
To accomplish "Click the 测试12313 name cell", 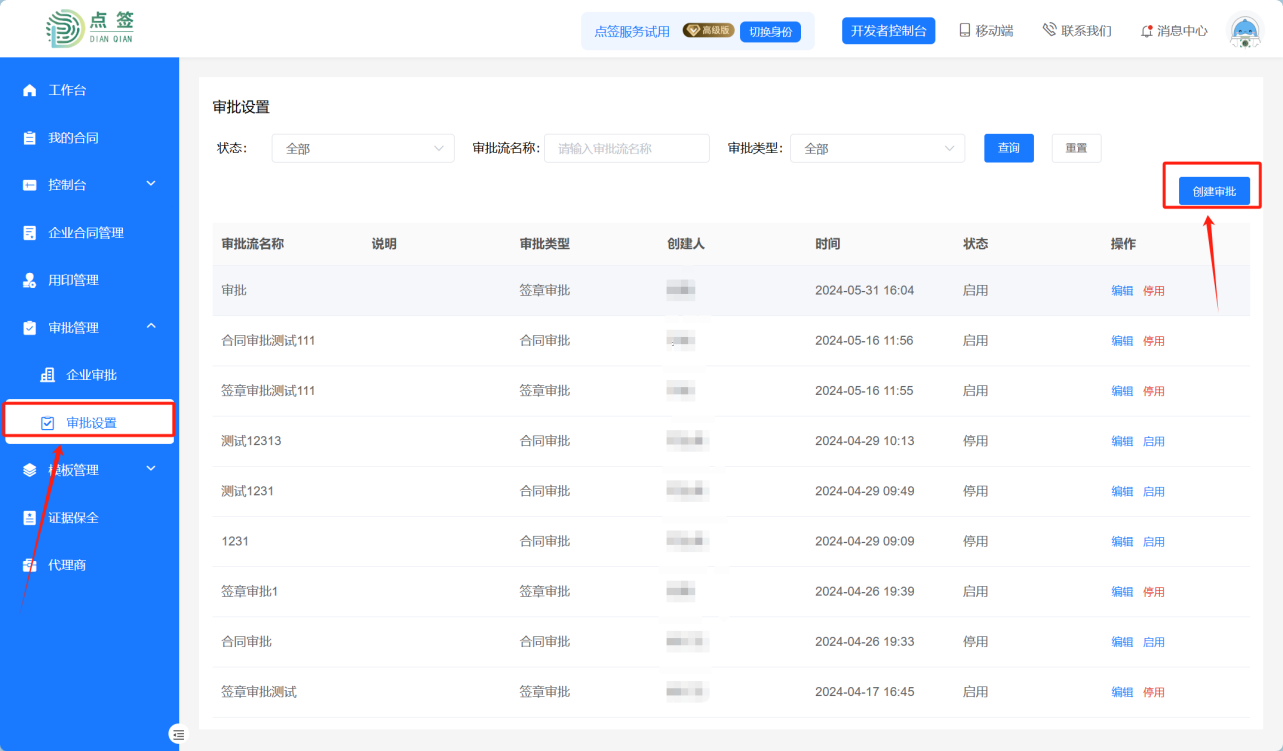I will click(x=251, y=441).
